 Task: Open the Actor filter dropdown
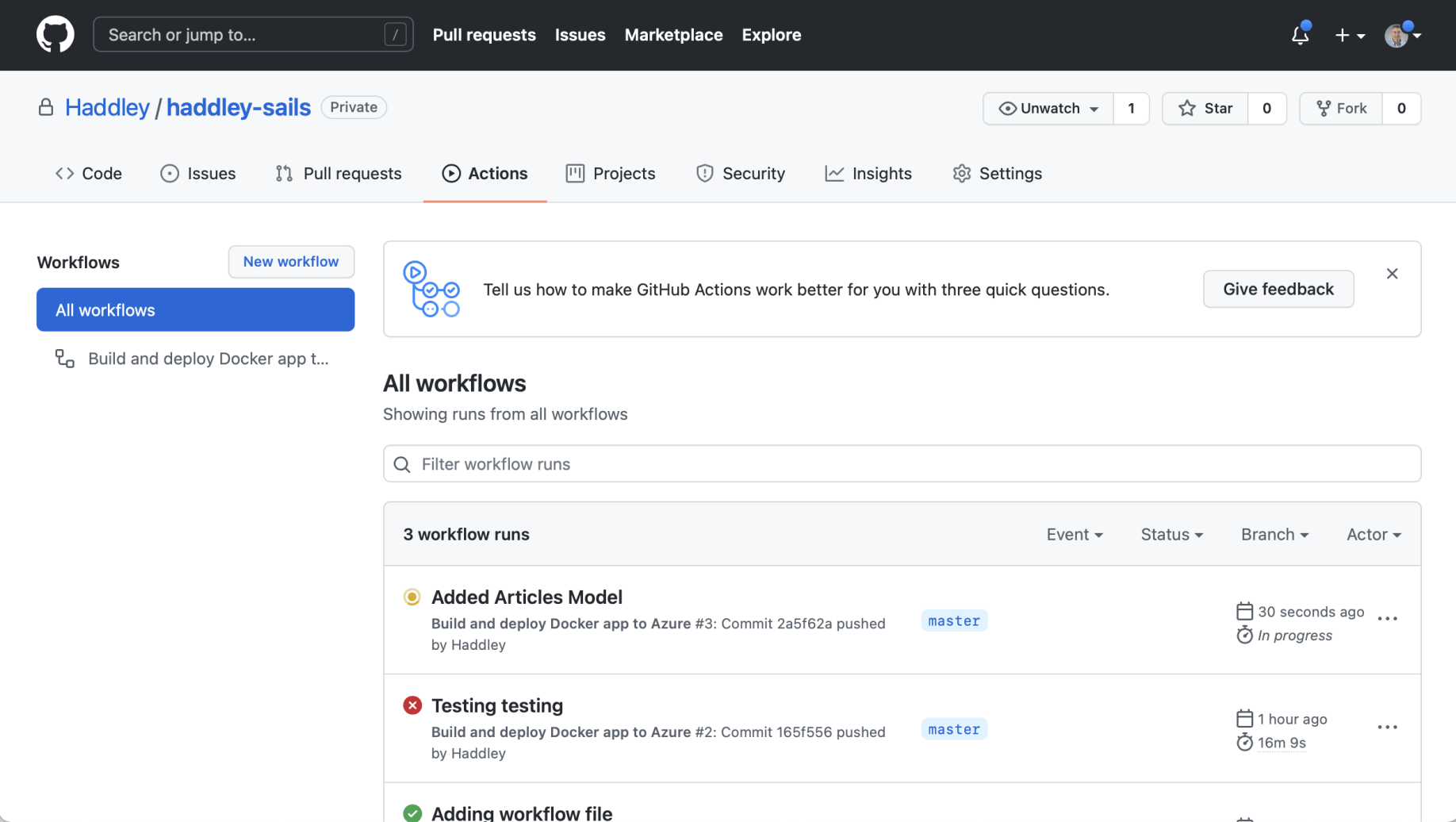coord(1374,535)
